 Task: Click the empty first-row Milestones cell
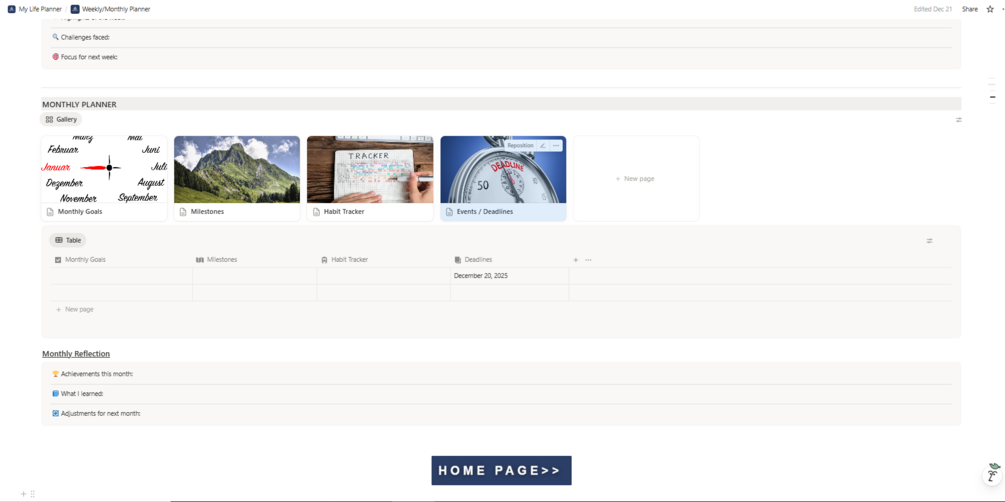click(254, 276)
